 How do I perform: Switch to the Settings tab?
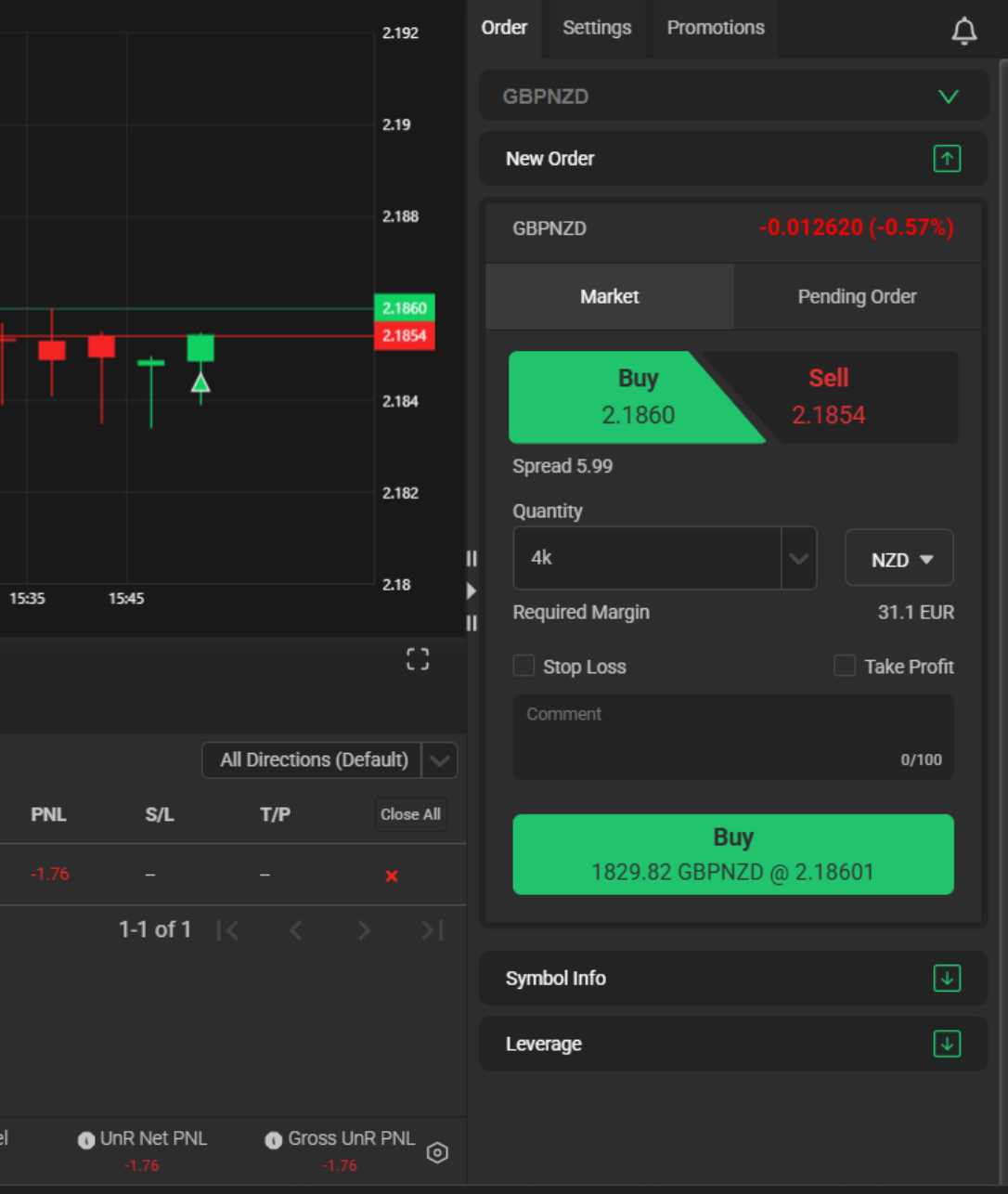coord(597,28)
